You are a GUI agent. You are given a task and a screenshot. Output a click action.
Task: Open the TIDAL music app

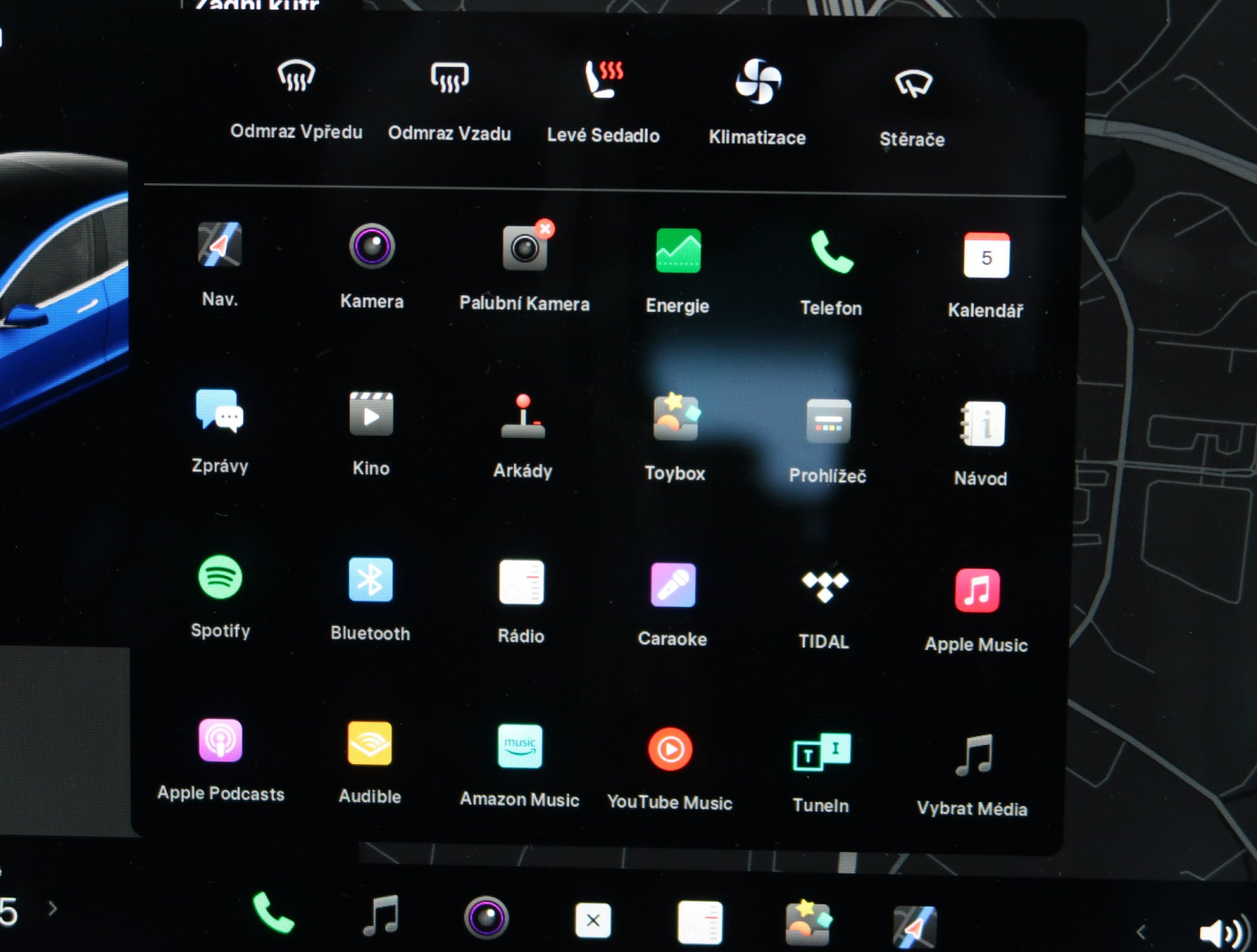coord(825,587)
